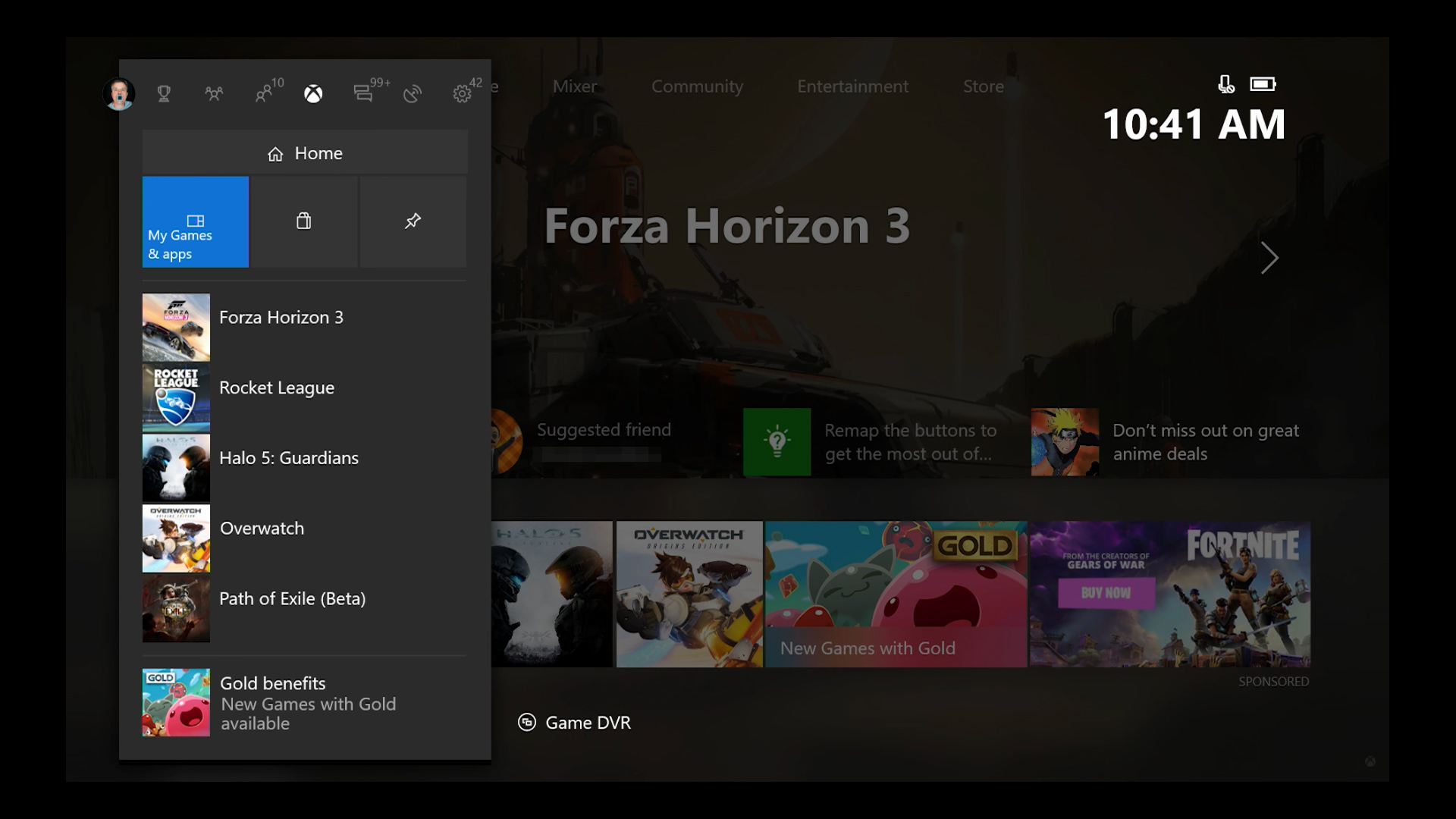
Task: Select the My Games & apps tile
Action: (x=196, y=221)
